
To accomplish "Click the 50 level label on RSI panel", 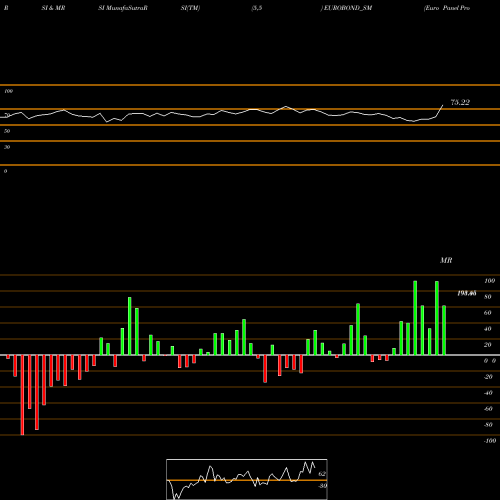I will click(7, 131).
